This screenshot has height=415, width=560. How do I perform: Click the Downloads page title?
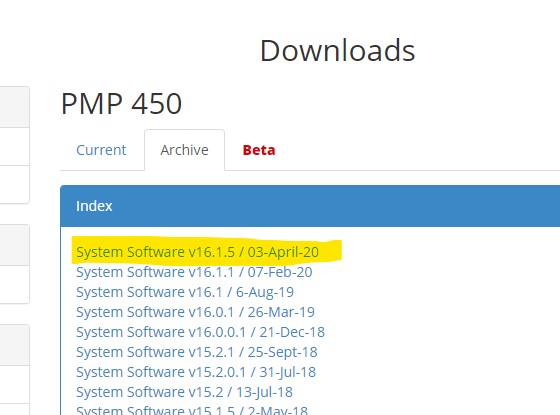click(x=338, y=51)
